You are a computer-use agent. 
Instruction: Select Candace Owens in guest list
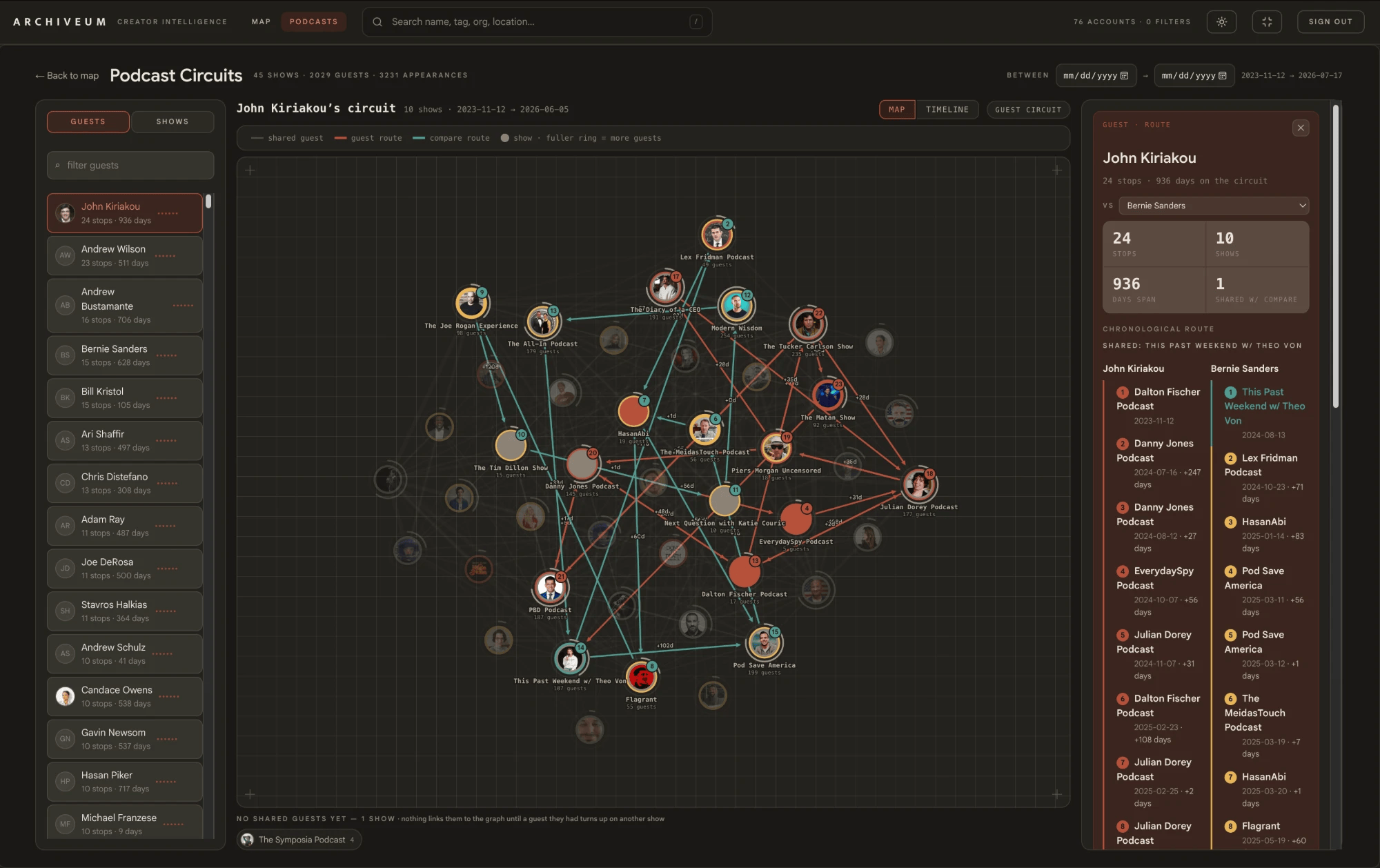(125, 697)
